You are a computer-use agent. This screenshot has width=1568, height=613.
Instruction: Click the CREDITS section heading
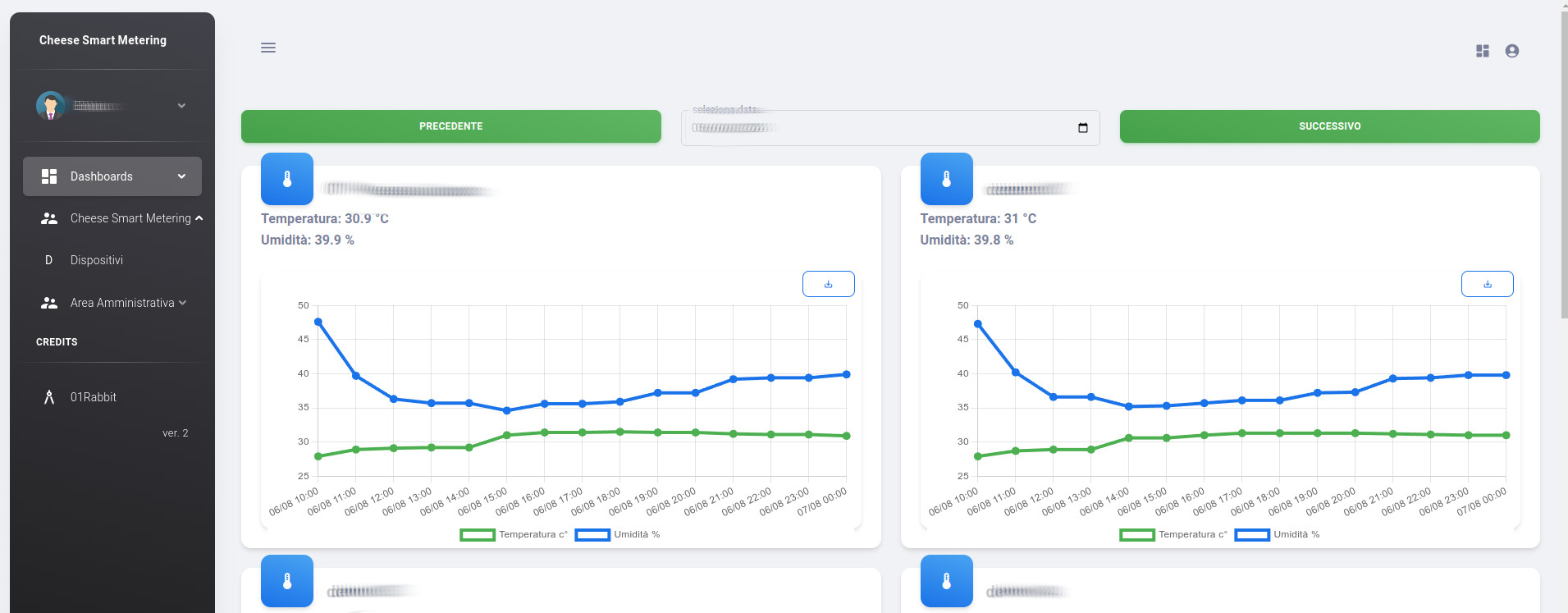point(57,342)
